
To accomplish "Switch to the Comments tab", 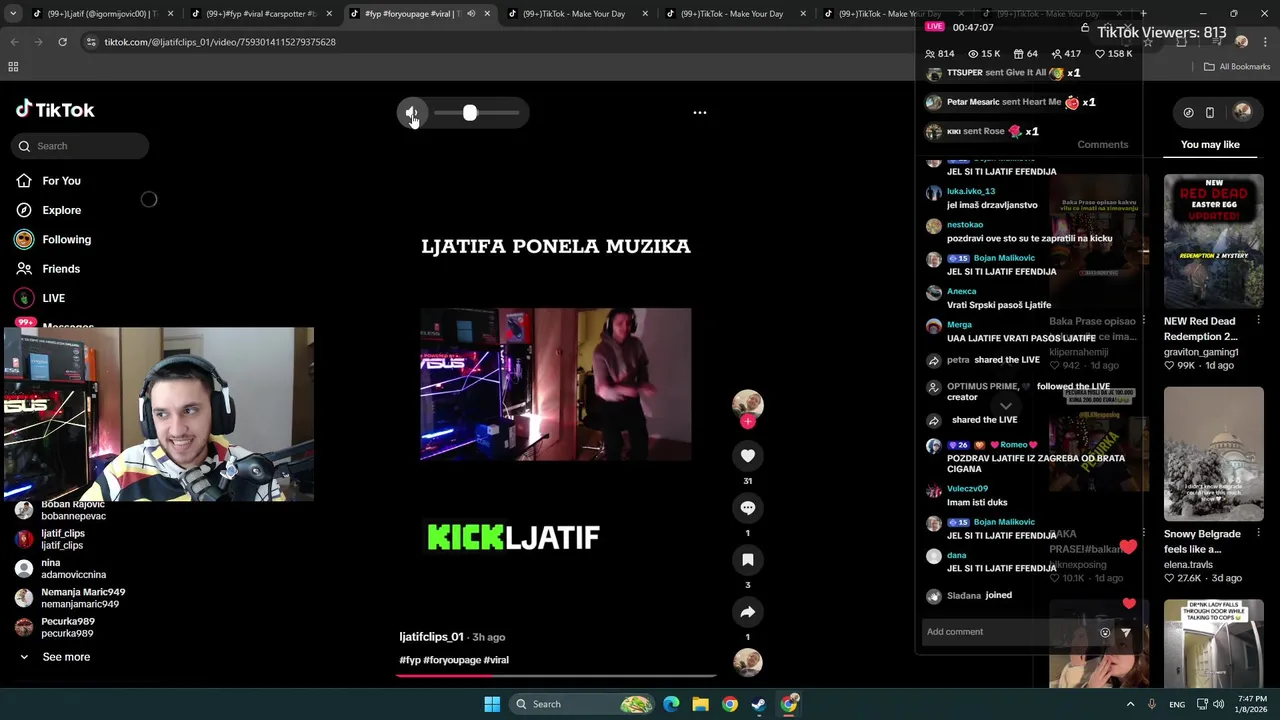I will (1102, 145).
